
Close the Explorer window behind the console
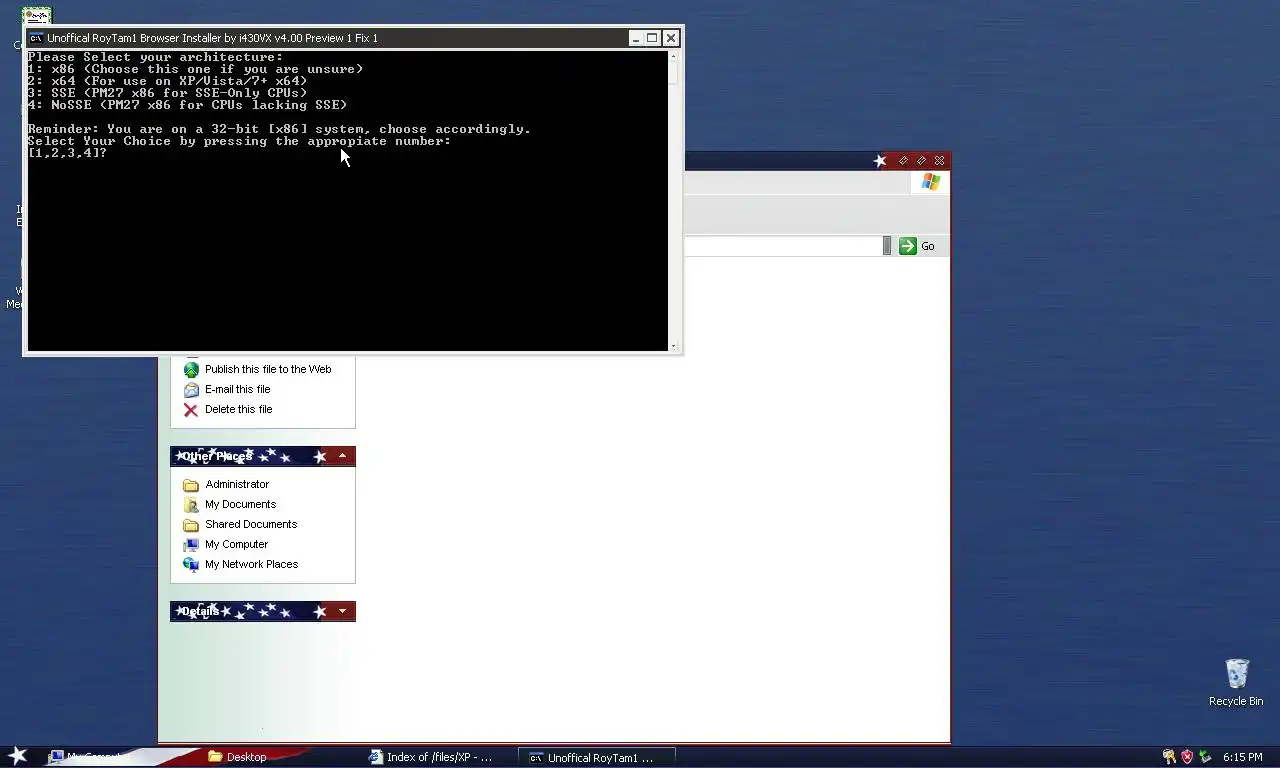tap(939, 160)
